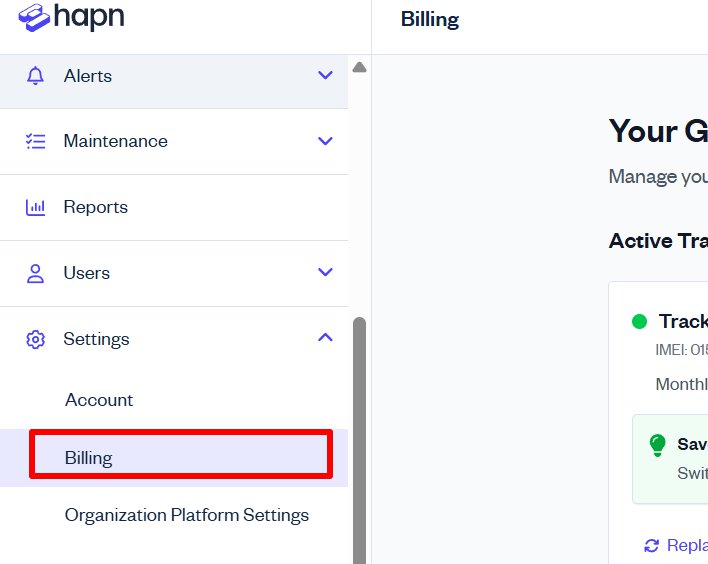Select Billing in the sidebar
Viewport: 708px width, 564px height.
pyautogui.click(x=89, y=458)
